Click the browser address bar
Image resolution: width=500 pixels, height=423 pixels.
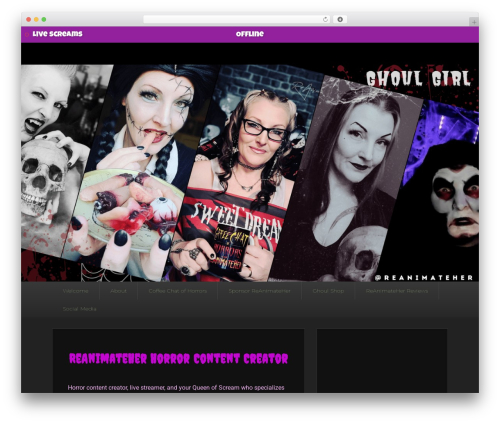236,19
